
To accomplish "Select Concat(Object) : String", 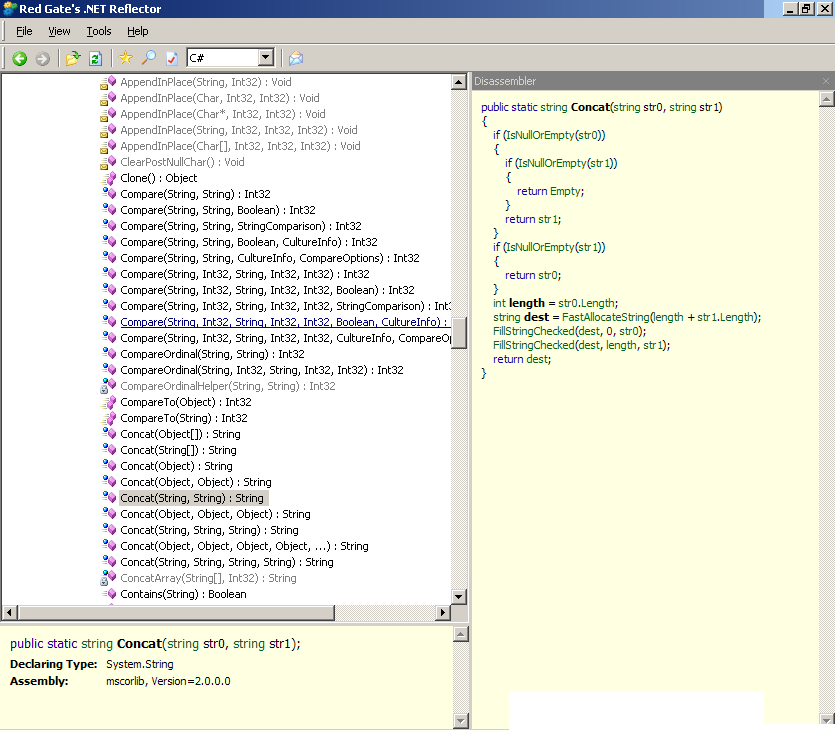I will 176,466.
